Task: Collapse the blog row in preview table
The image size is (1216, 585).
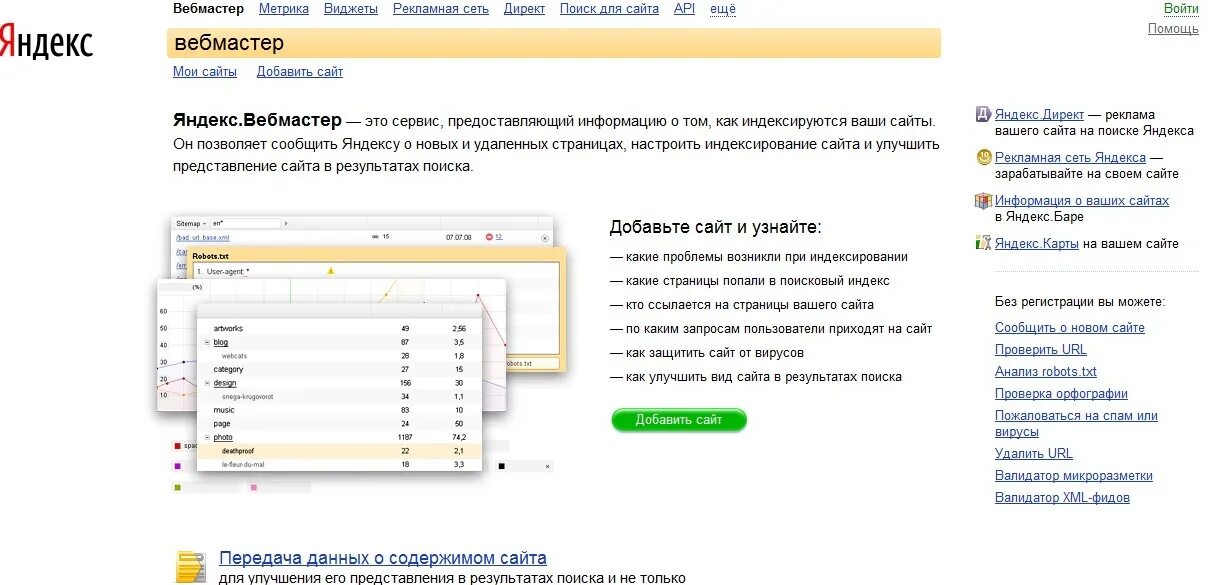Action: pos(207,342)
